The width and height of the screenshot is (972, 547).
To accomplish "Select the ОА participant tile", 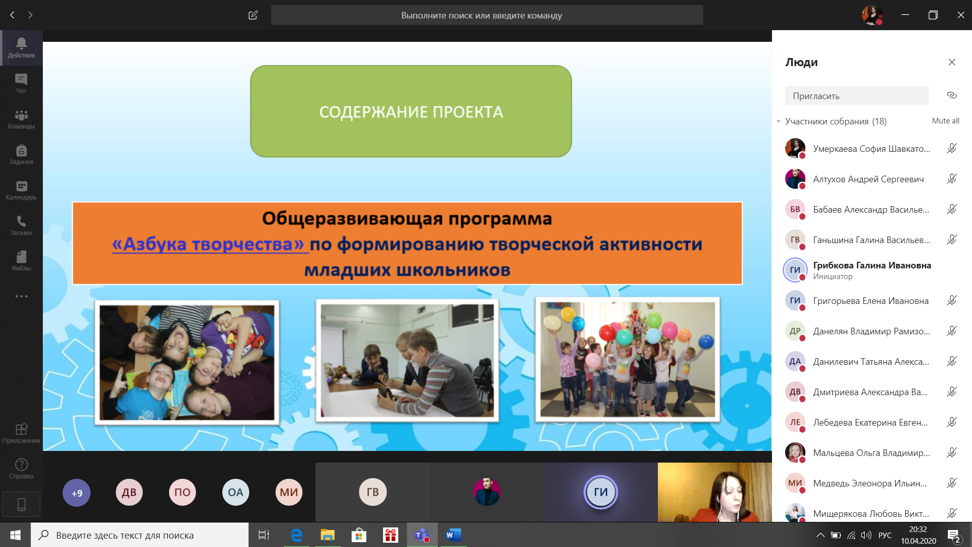I will pyautogui.click(x=236, y=492).
